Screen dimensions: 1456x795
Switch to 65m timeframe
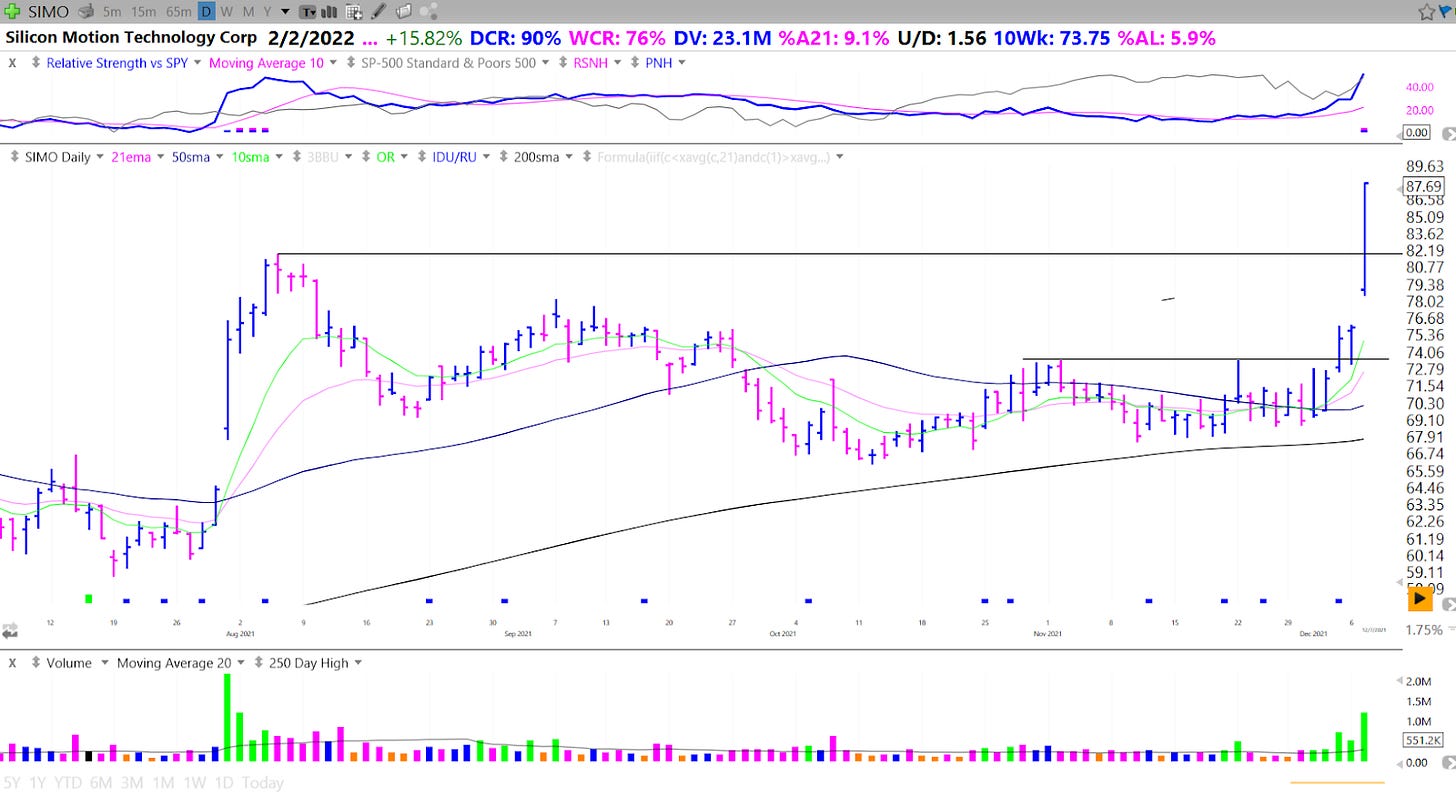click(x=179, y=12)
